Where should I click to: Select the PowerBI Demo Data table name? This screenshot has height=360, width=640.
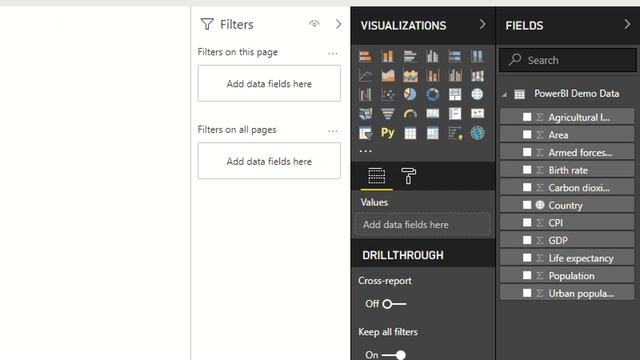click(x=576, y=93)
